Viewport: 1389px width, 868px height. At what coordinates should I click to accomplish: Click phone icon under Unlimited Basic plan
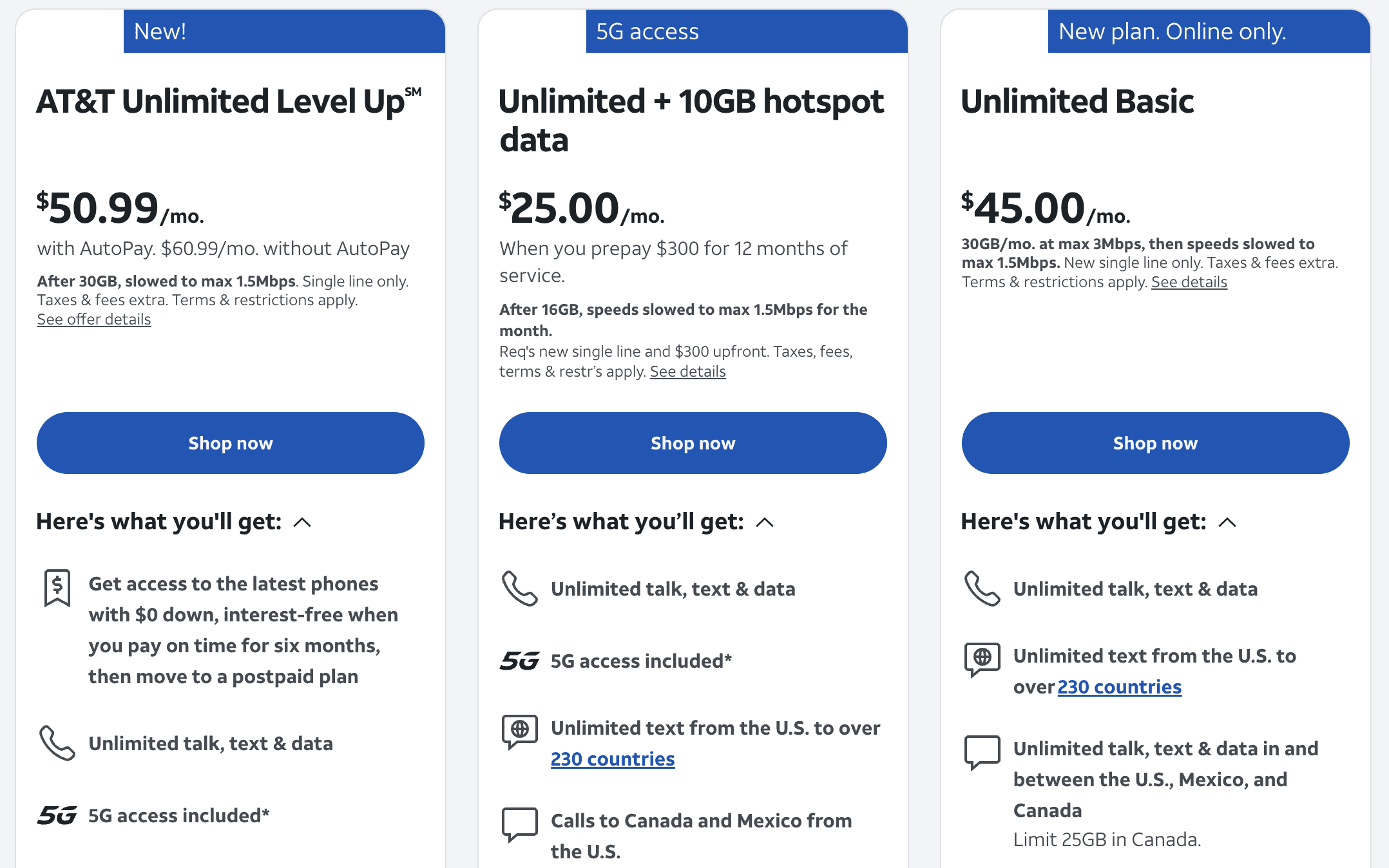982,589
